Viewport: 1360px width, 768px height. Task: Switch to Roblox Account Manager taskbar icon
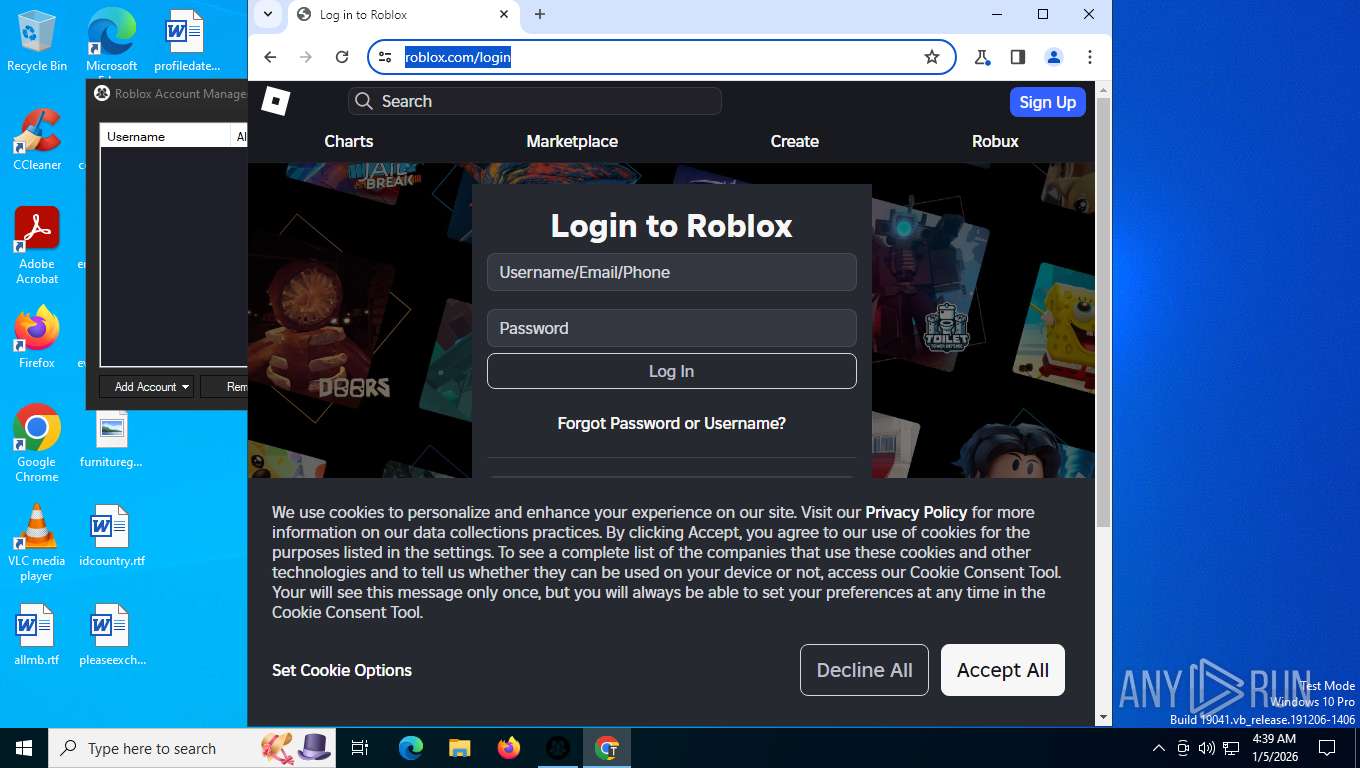point(558,748)
